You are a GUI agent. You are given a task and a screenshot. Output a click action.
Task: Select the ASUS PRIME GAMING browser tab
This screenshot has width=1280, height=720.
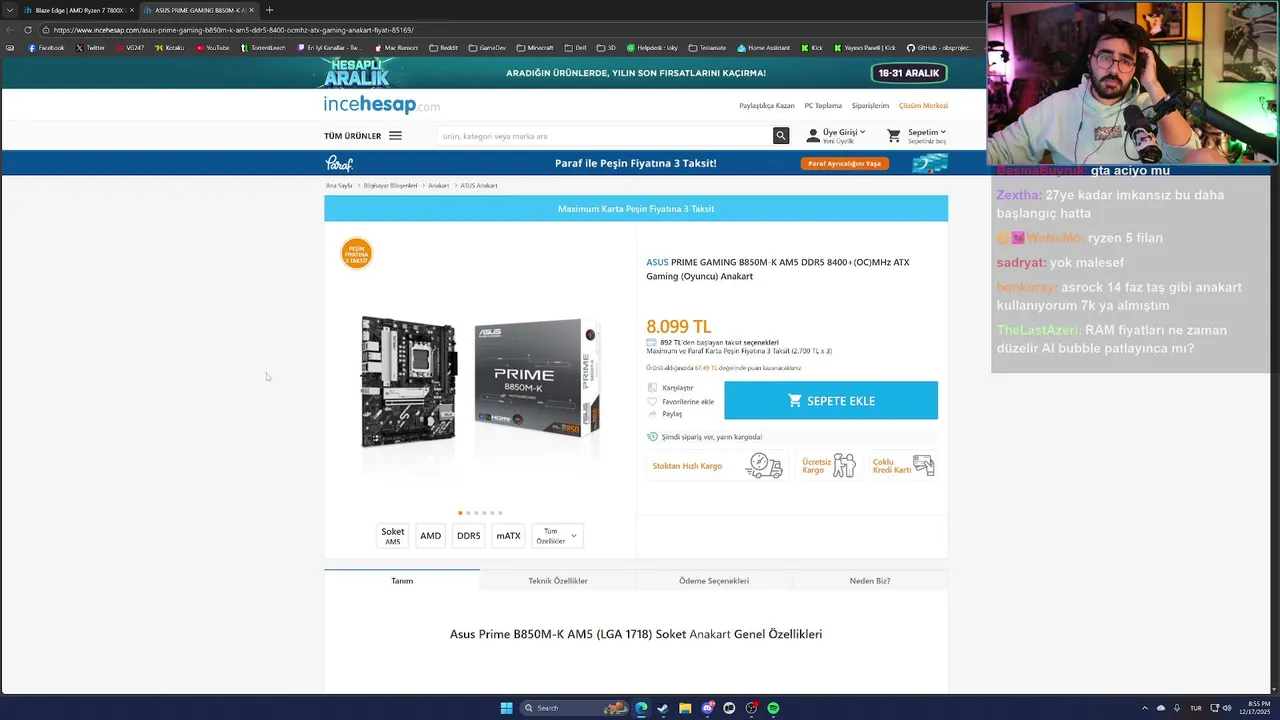click(198, 10)
